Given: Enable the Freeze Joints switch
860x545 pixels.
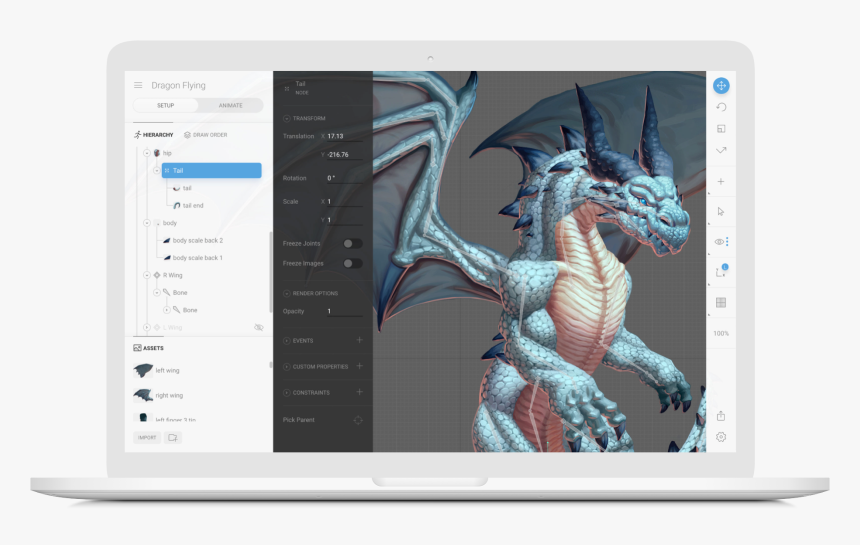Looking at the screenshot, I should 352,243.
